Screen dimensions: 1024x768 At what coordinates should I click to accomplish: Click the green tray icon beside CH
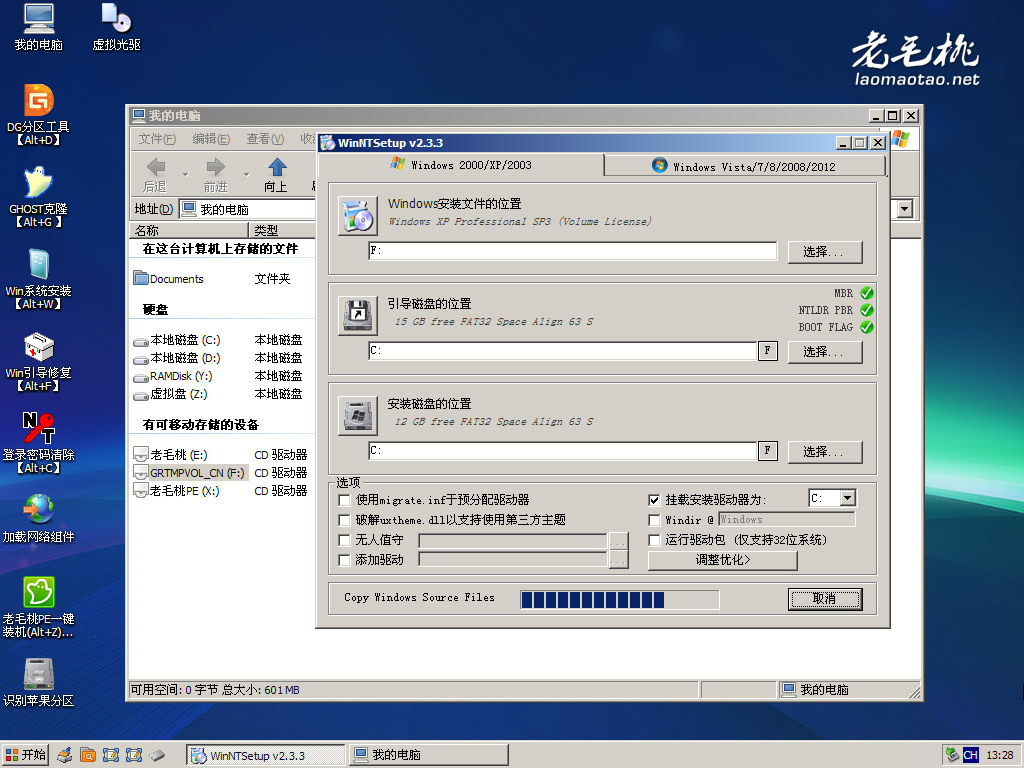(953, 756)
